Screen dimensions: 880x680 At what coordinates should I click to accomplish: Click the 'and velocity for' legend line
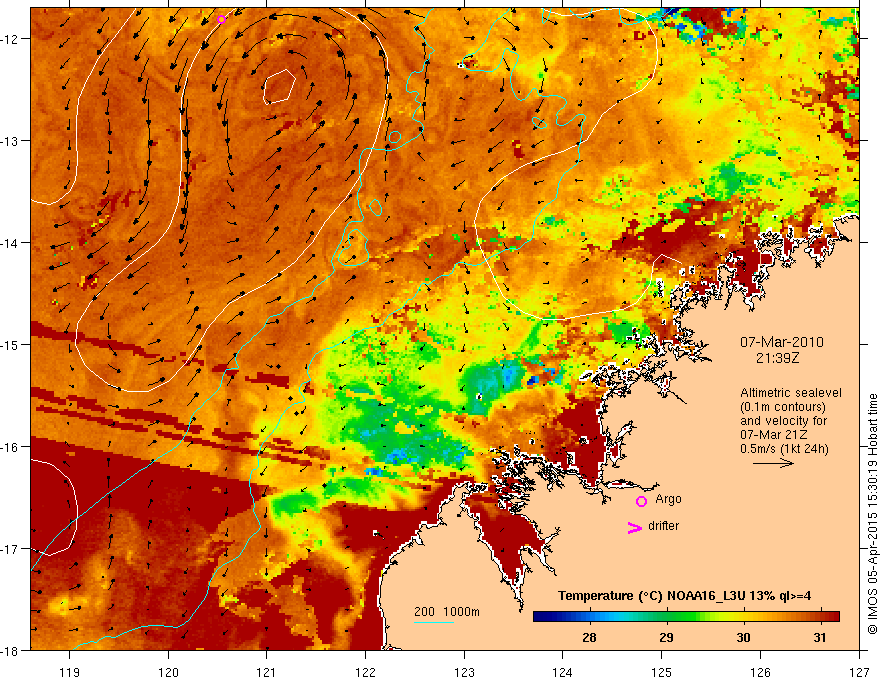(783, 421)
